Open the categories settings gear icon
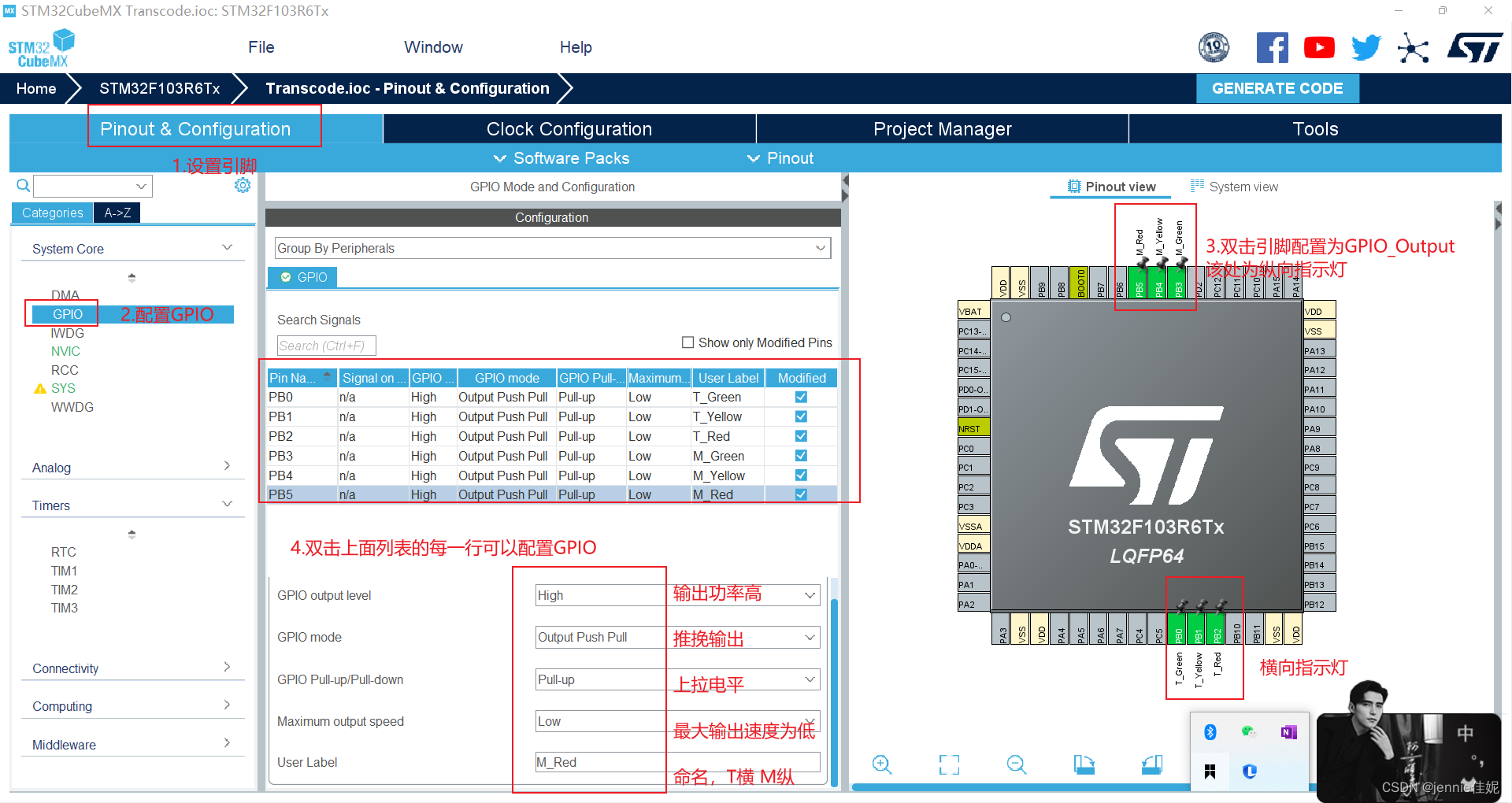Viewport: 1512px width, 803px height. pos(243,186)
